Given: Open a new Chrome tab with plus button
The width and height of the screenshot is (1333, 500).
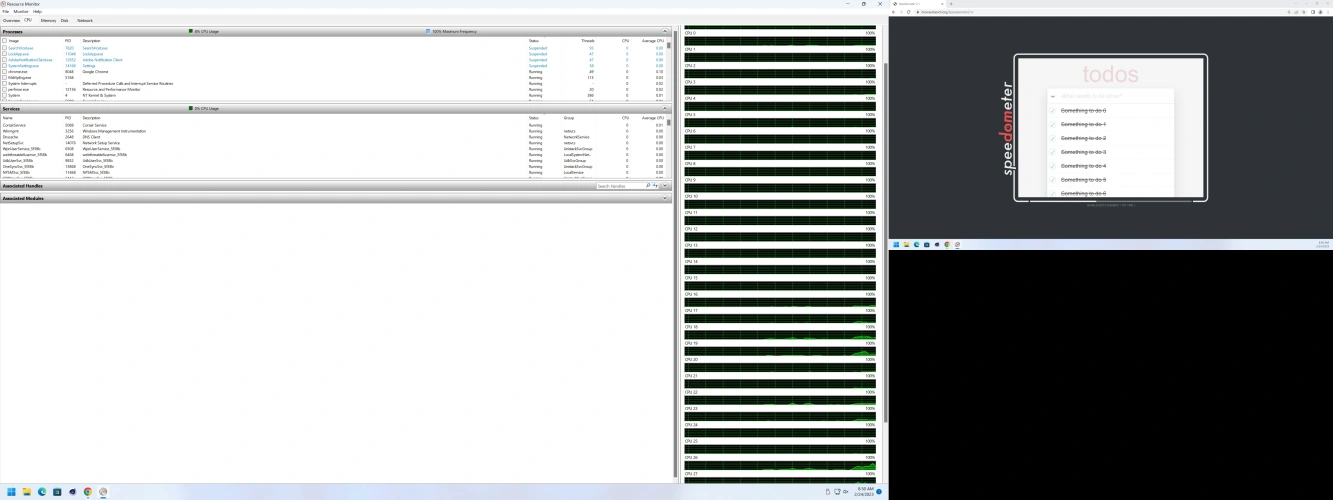Looking at the screenshot, I should tap(950, 4).
